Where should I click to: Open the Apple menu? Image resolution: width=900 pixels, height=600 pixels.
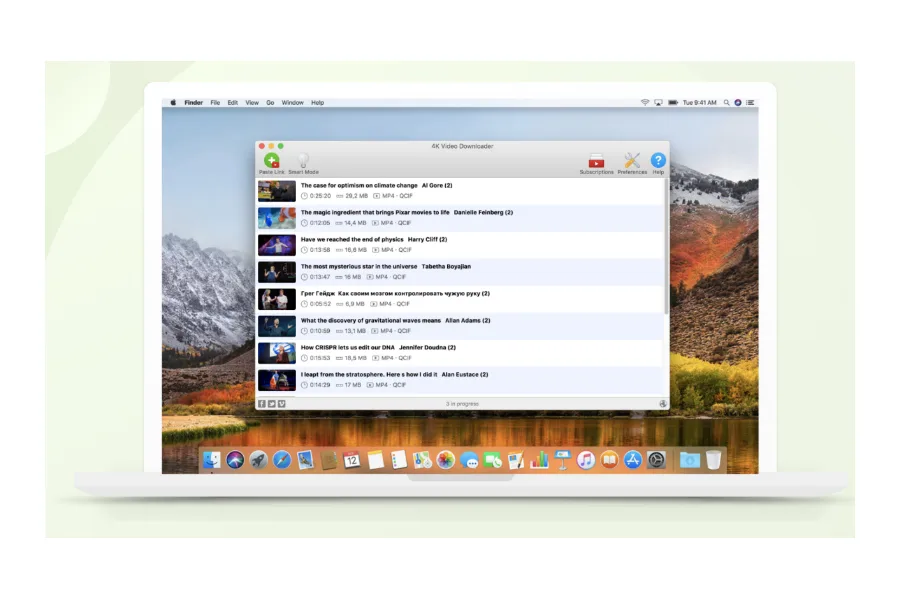click(173, 103)
